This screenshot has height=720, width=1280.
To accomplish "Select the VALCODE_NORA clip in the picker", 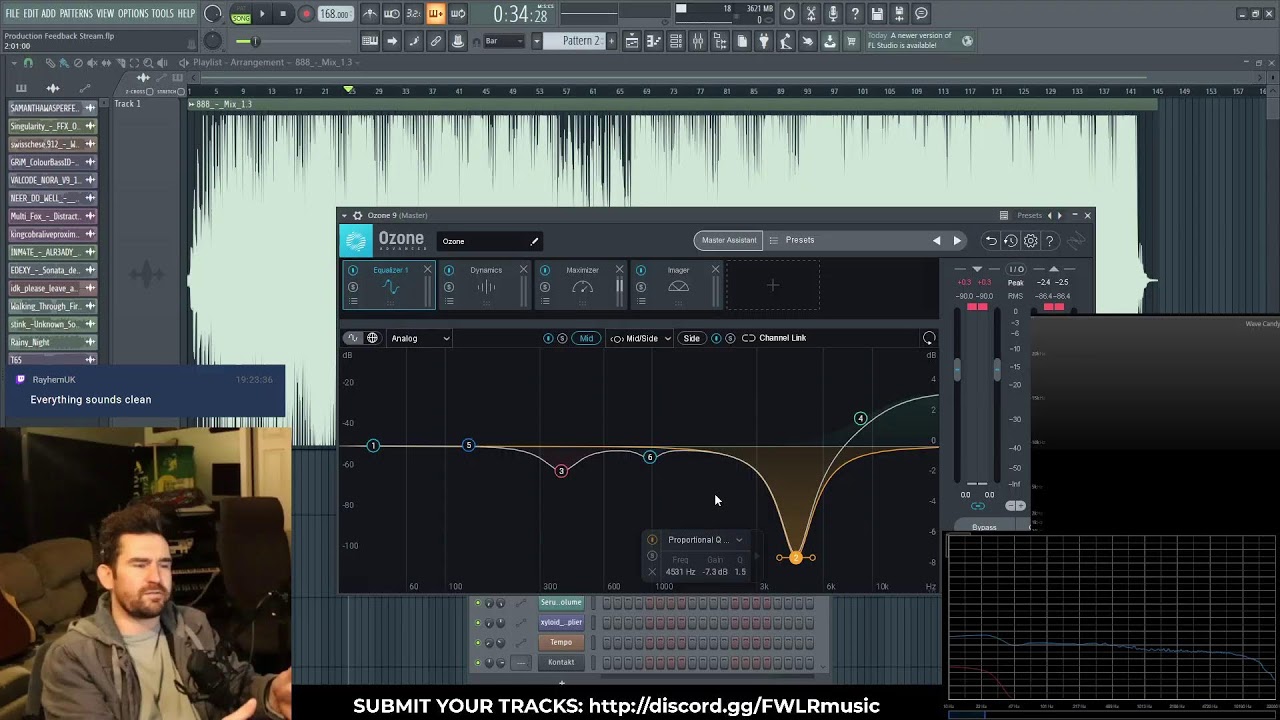I will pos(53,180).
